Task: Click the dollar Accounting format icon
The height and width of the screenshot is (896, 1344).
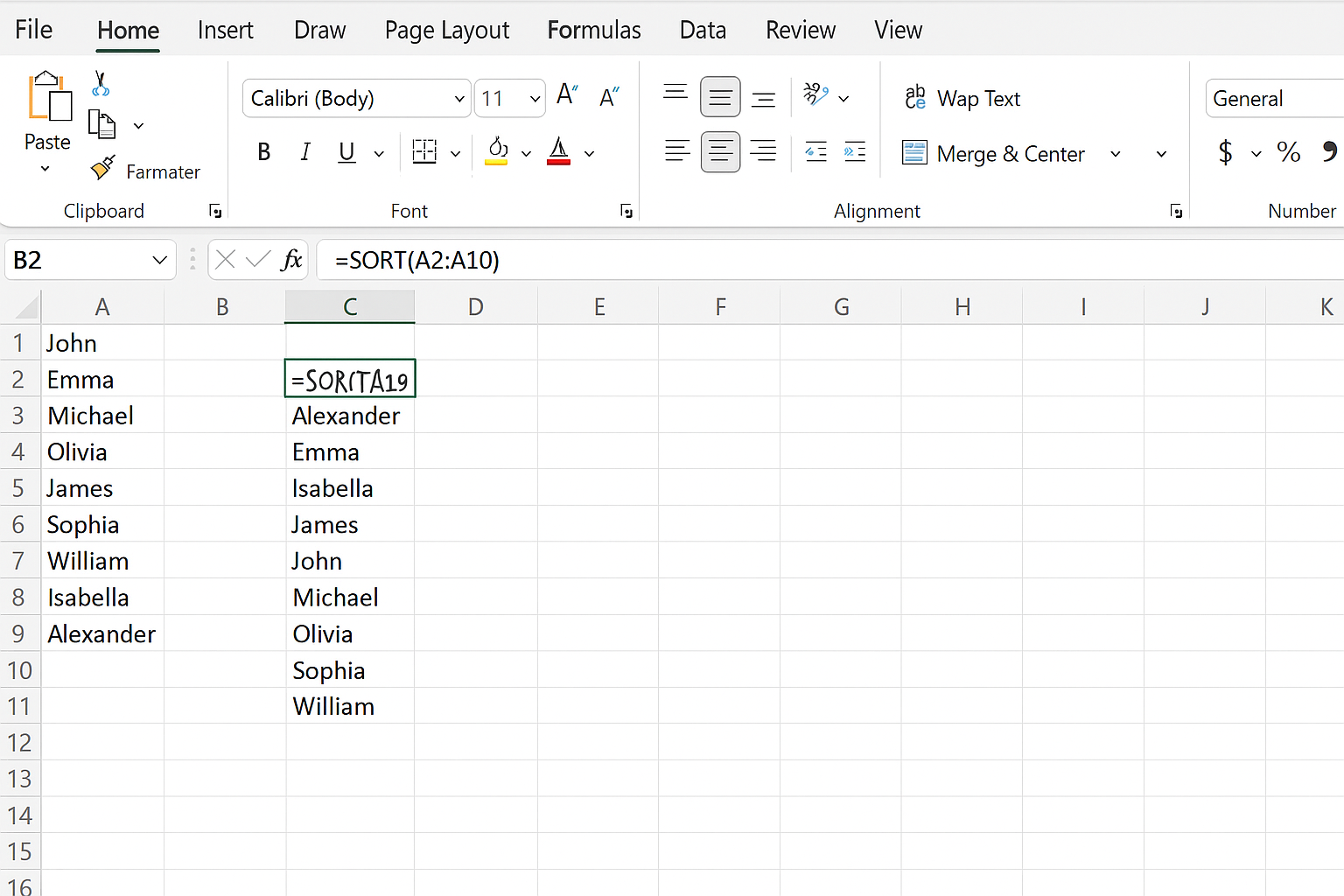Action: tap(1226, 152)
